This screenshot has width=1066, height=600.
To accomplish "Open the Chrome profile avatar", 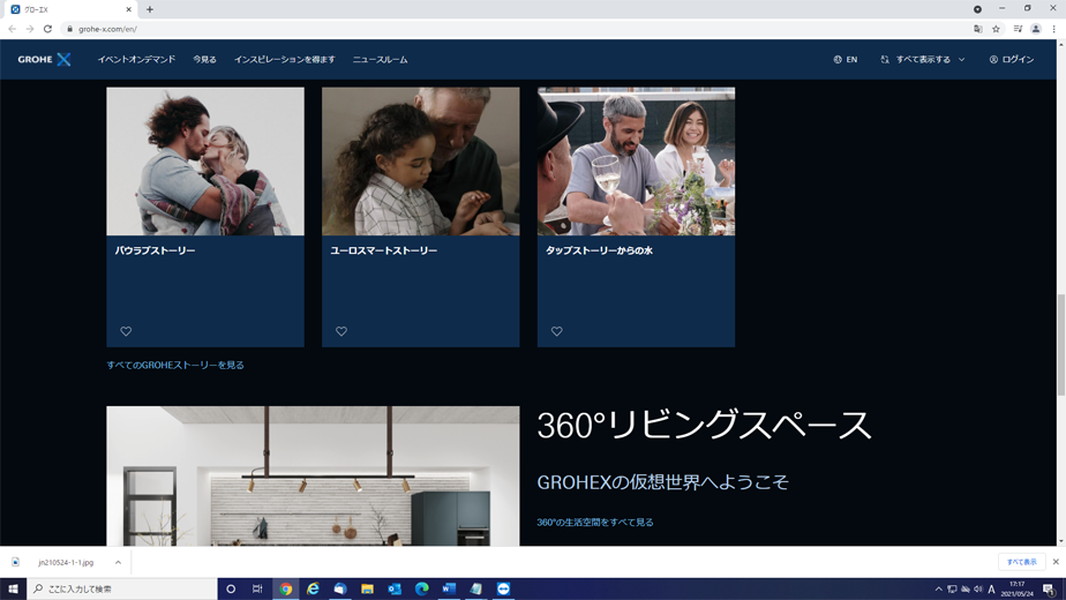I will coord(1036,29).
